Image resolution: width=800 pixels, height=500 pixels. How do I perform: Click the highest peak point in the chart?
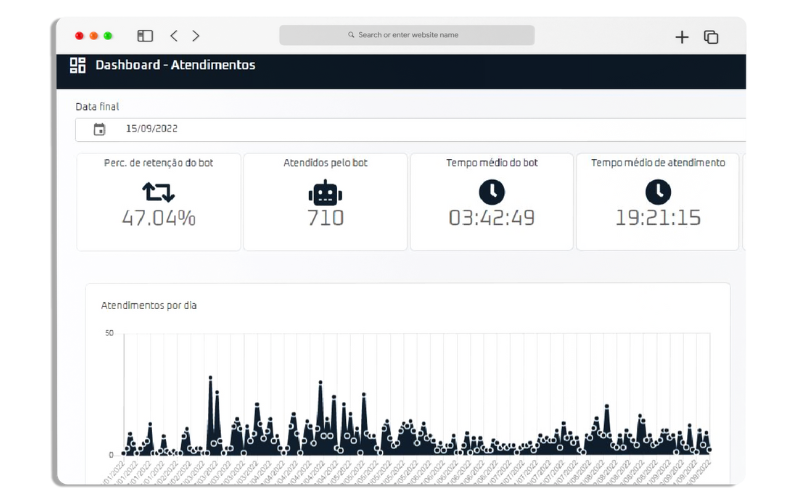210,378
